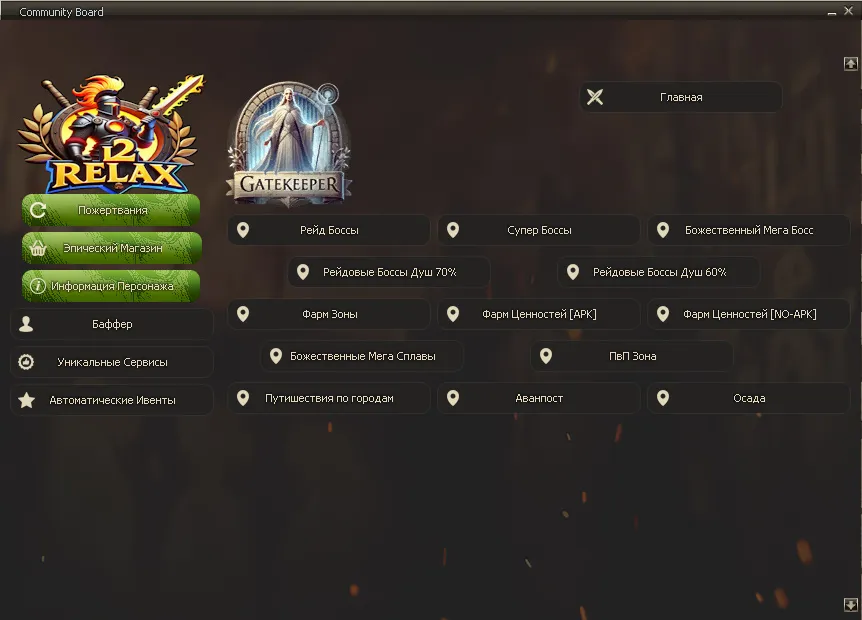Click the star icon beside Автоматические Ивенты
Screen dimensions: 862x620
pos(26,400)
